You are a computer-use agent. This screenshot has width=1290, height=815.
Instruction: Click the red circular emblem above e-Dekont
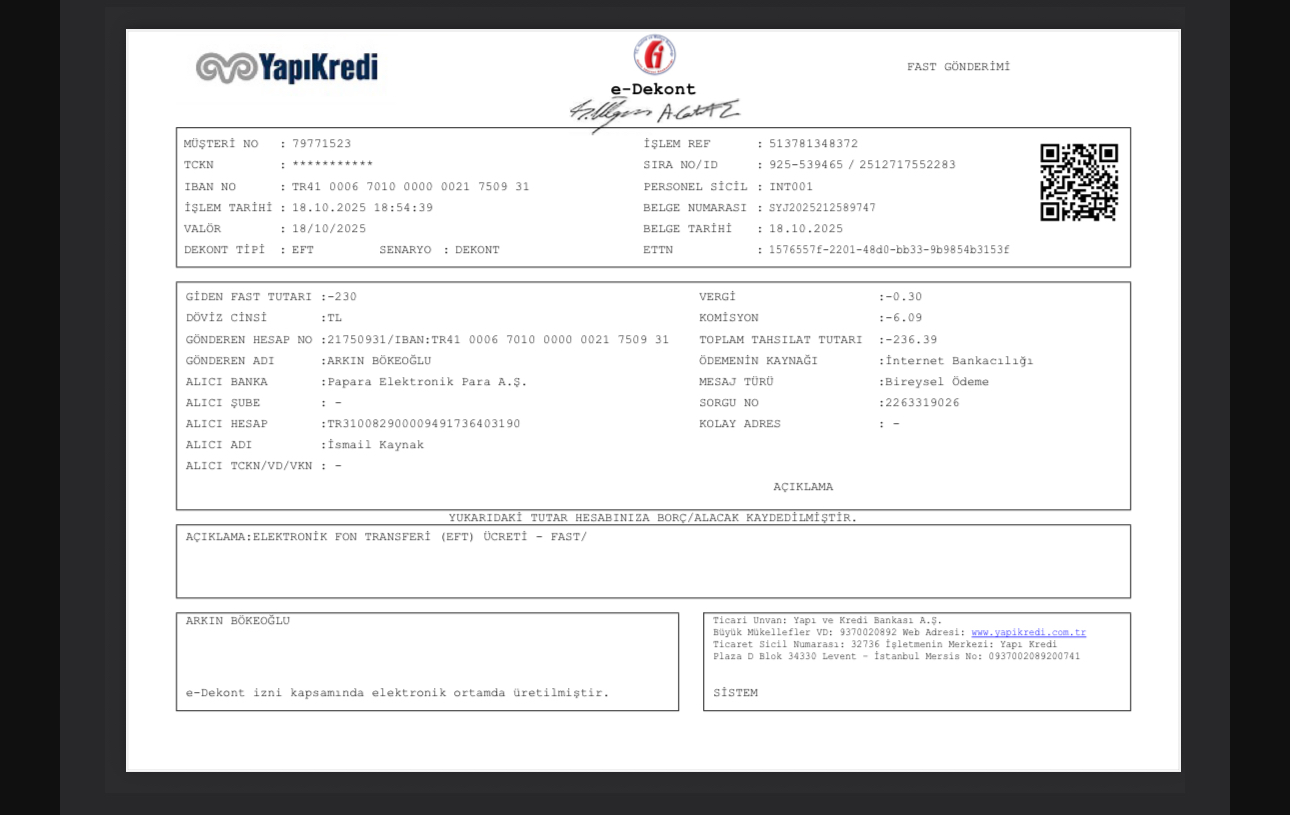click(x=654, y=55)
